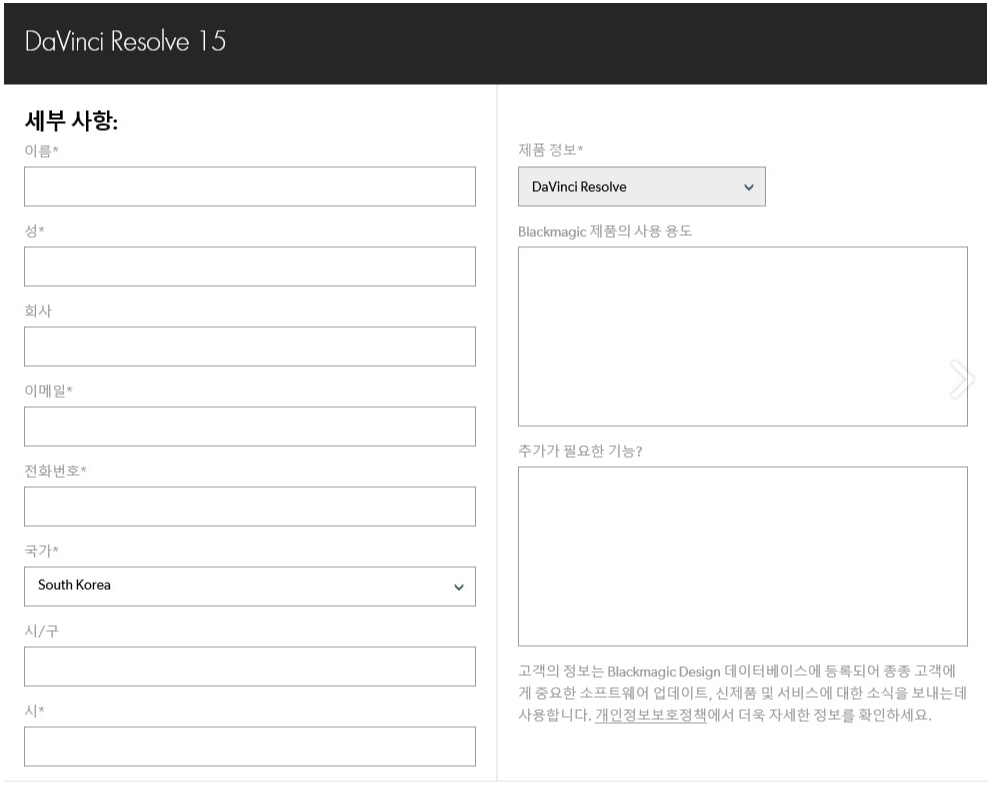
Task: Click the 이메일 (email) input field
Action: point(250,427)
